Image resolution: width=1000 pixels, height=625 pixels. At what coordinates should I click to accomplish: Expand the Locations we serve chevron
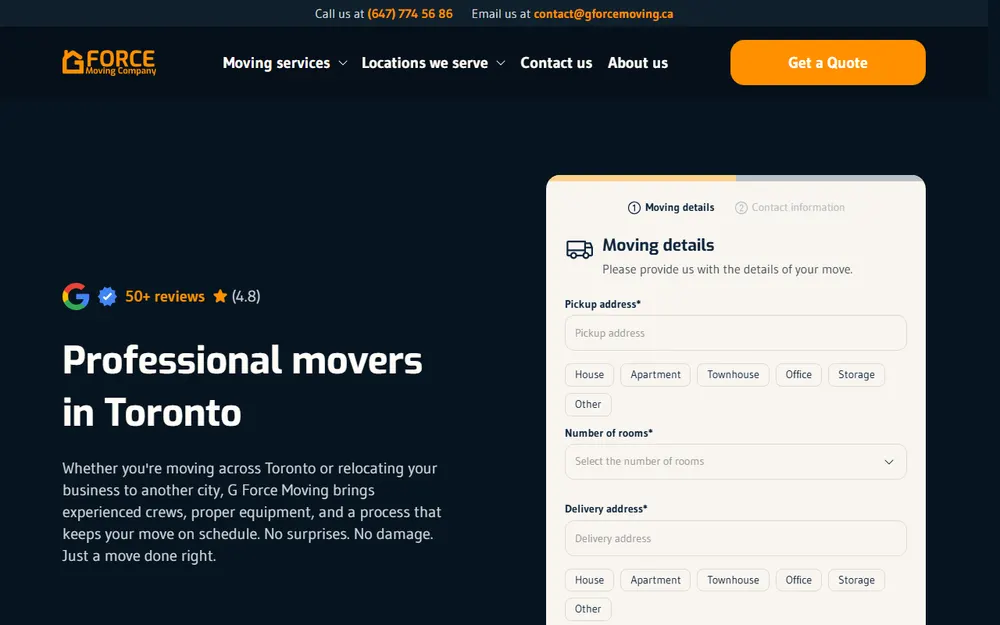click(501, 63)
